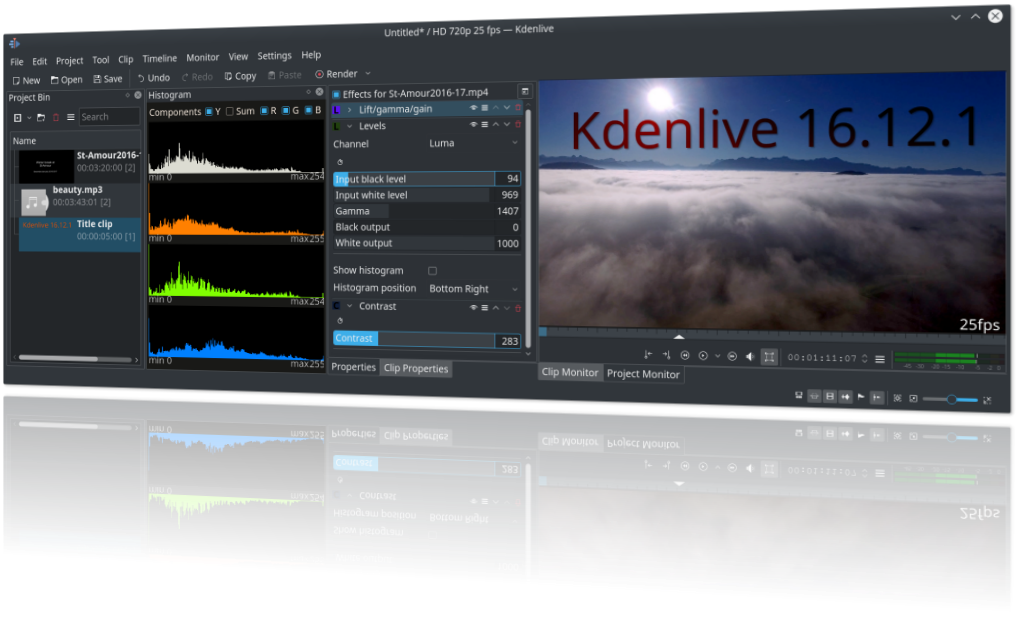Mute audio with the monitor volume icon
Viewport: 1019px width, 630px height.
[750, 354]
